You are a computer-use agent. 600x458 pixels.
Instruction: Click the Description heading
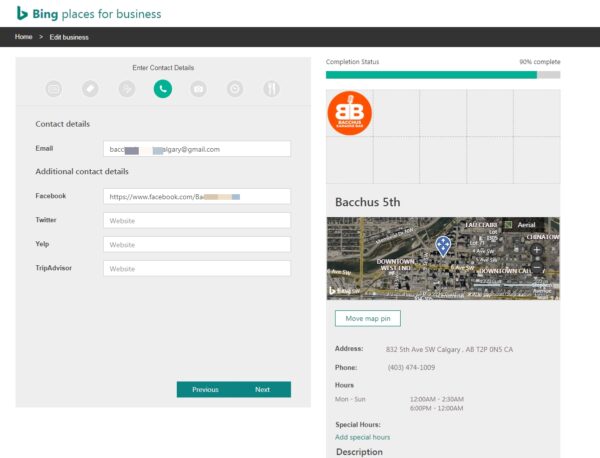coord(359,452)
